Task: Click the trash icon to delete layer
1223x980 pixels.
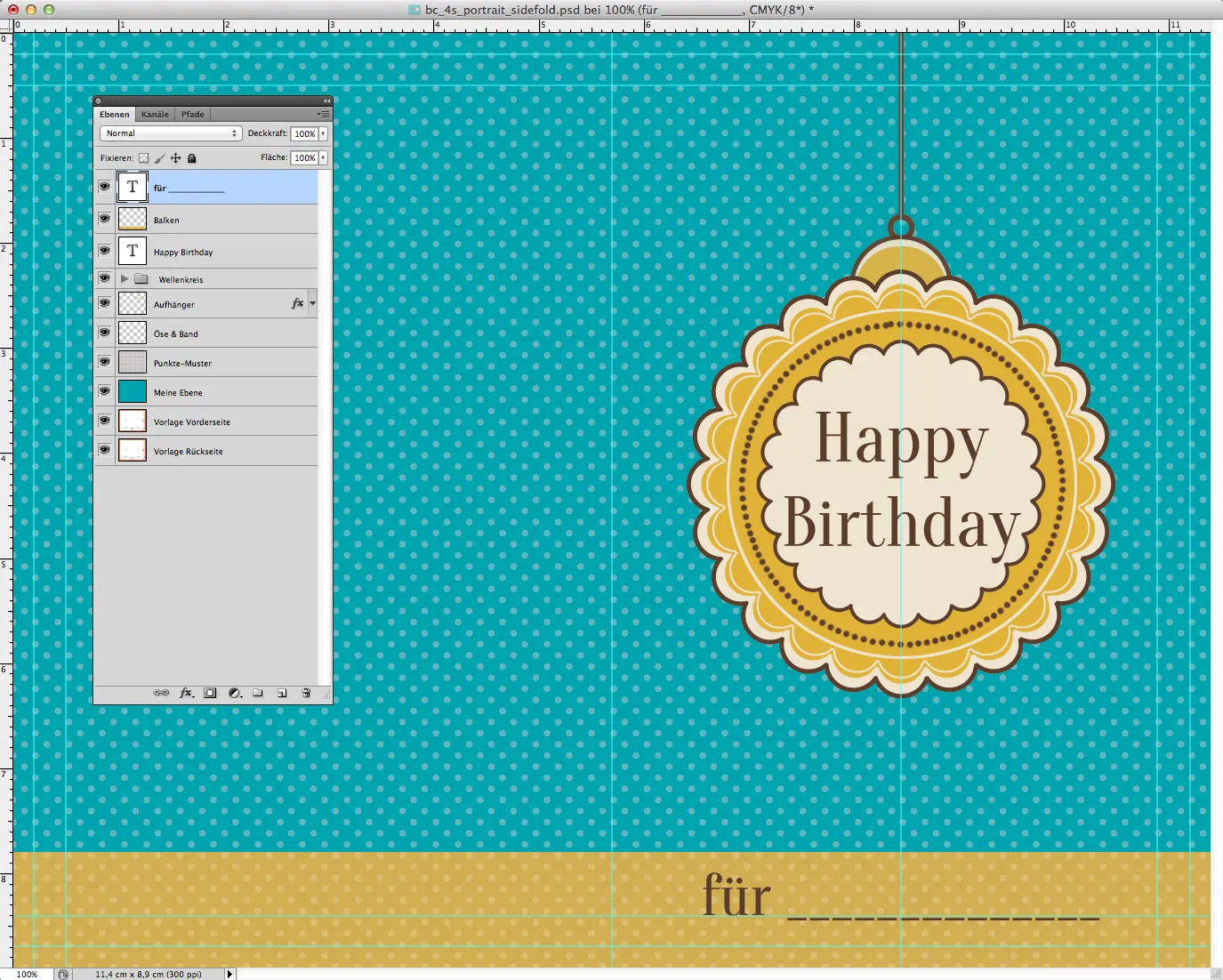Action: [306, 693]
